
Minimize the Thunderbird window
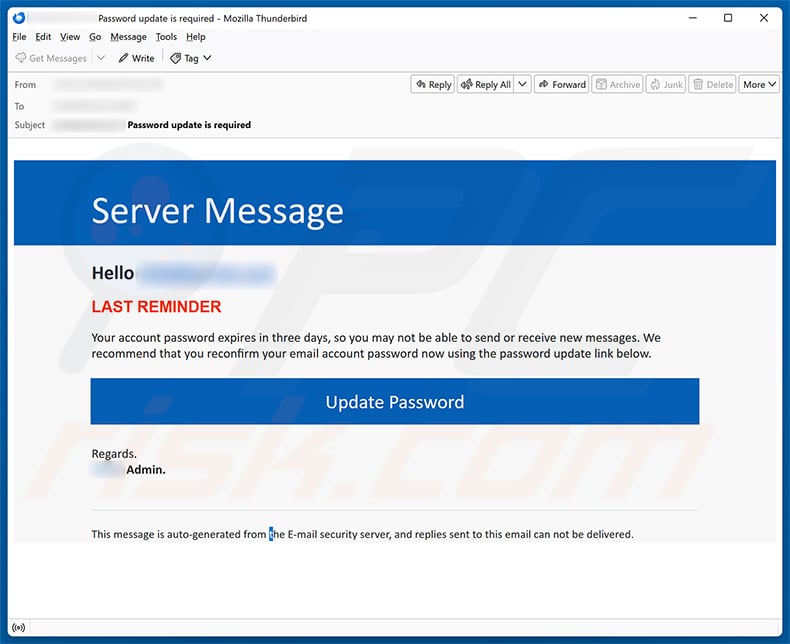tap(693, 18)
